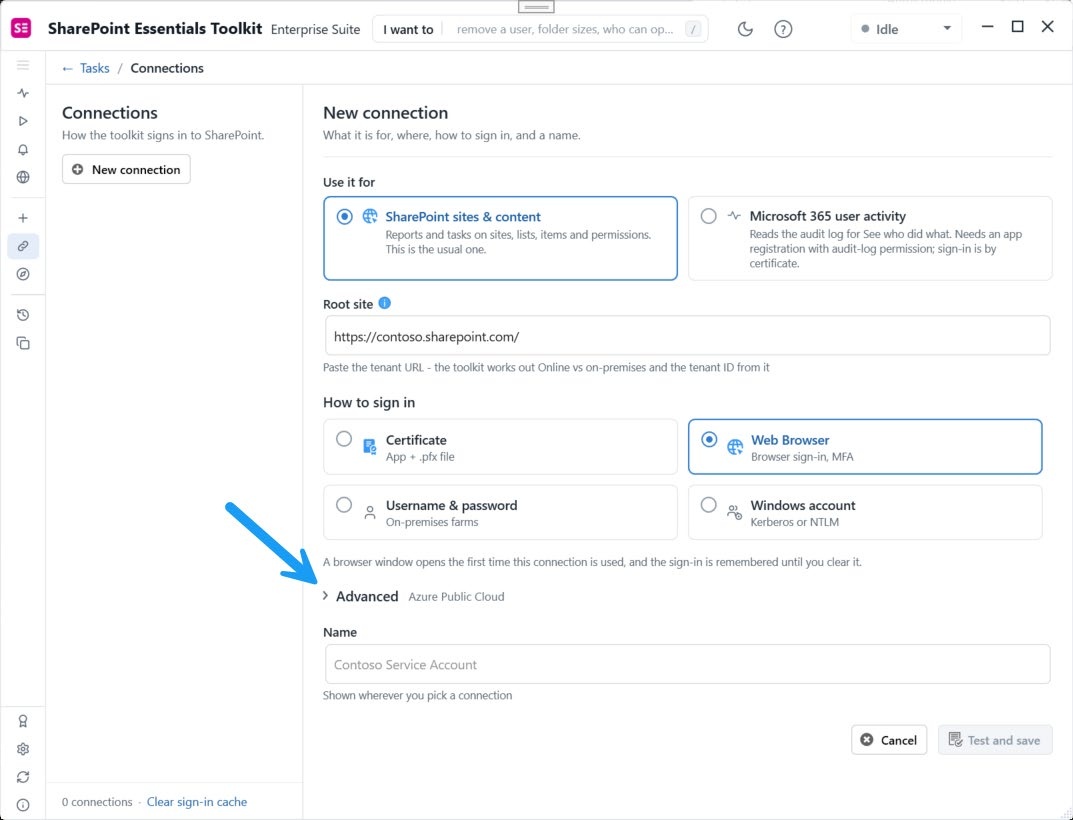Click the I want to label
The image size is (1073, 820).
click(x=408, y=29)
